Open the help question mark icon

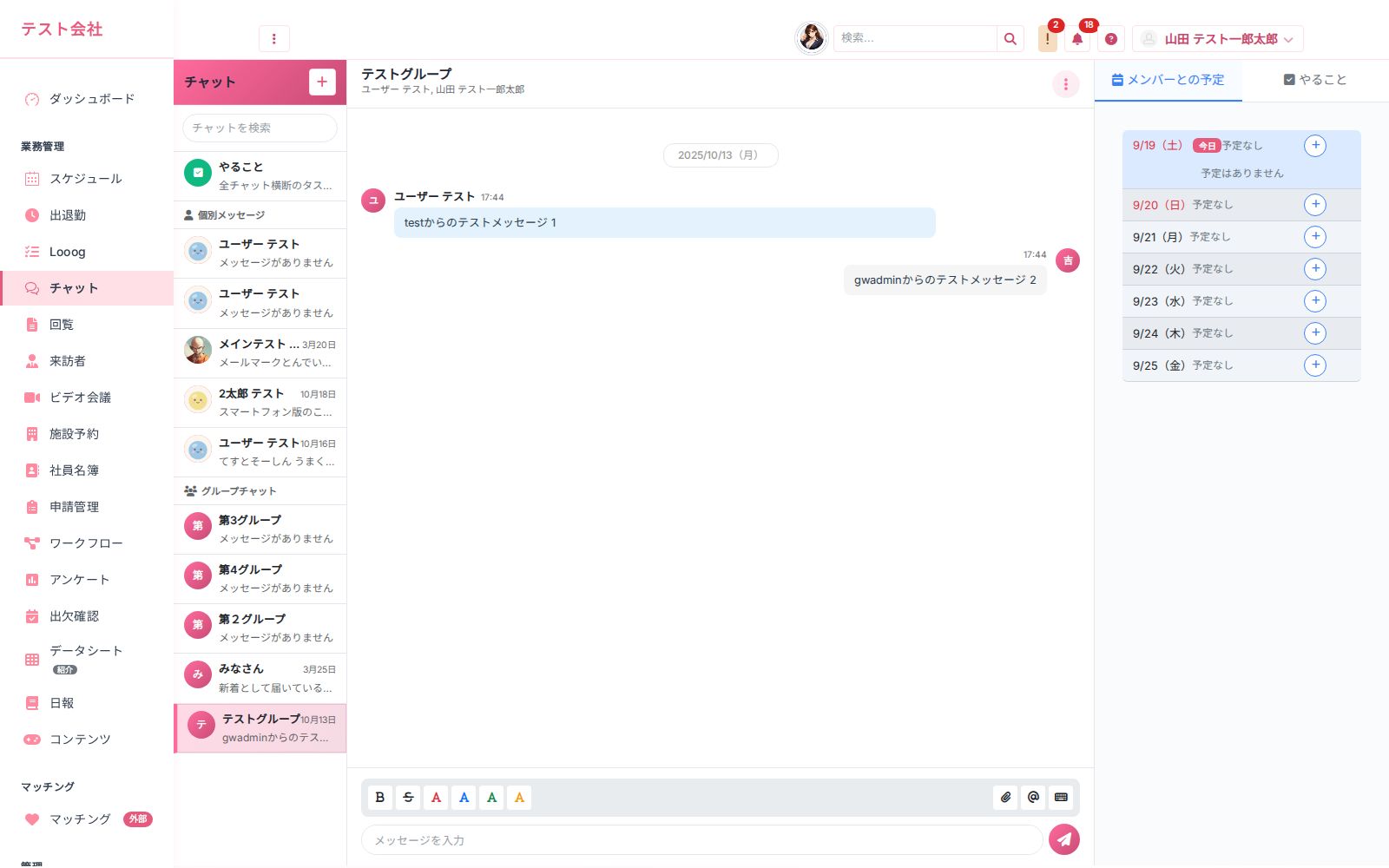[x=1111, y=39]
